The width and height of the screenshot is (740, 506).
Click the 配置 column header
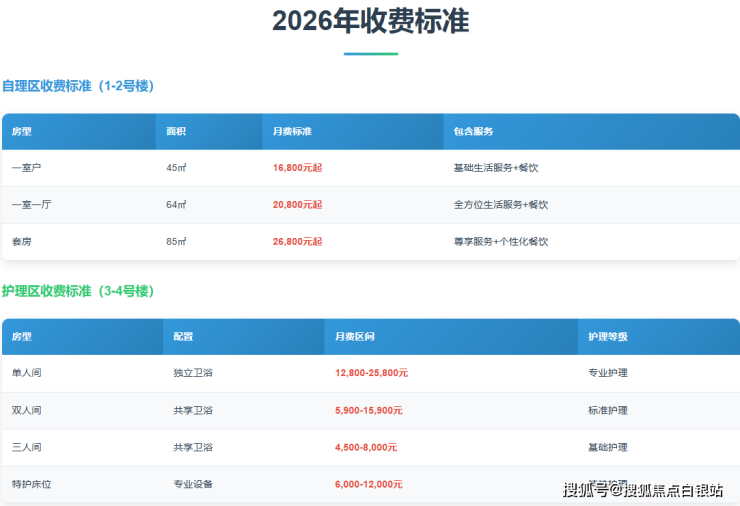(183, 337)
